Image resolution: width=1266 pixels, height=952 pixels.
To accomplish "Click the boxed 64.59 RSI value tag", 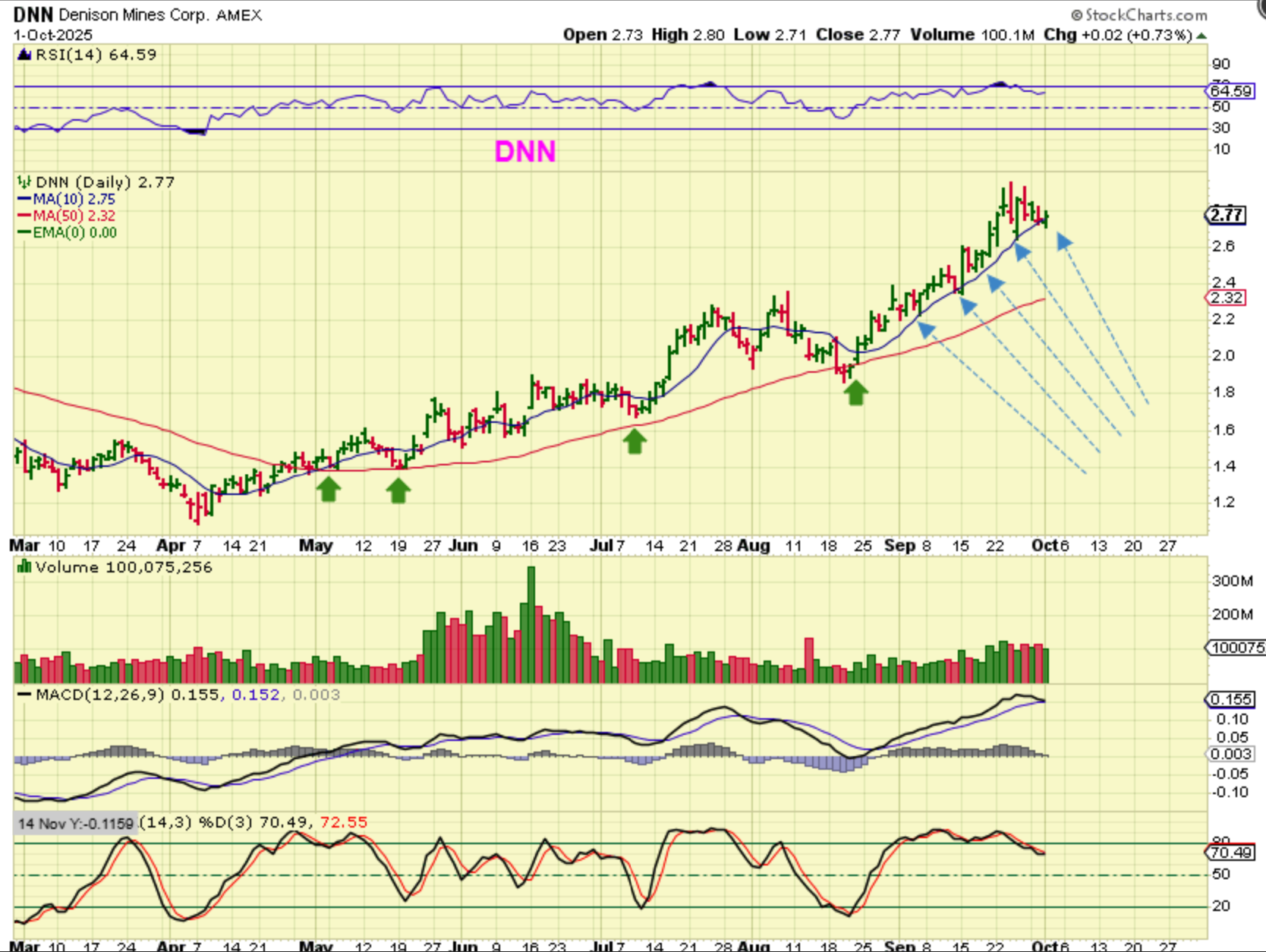I will [1230, 91].
